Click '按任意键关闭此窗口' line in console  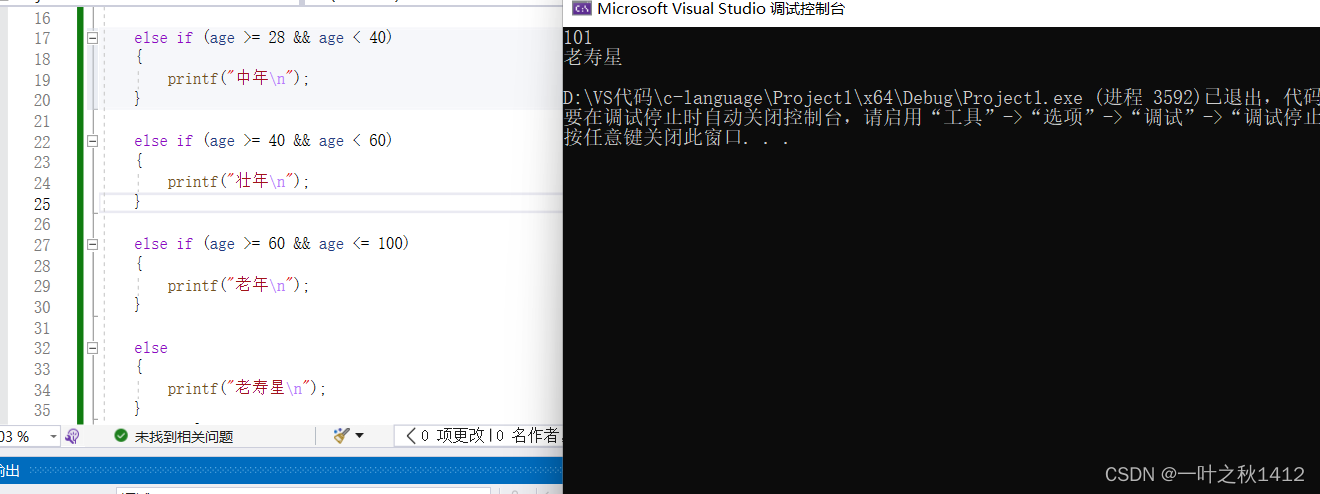[x=678, y=138]
